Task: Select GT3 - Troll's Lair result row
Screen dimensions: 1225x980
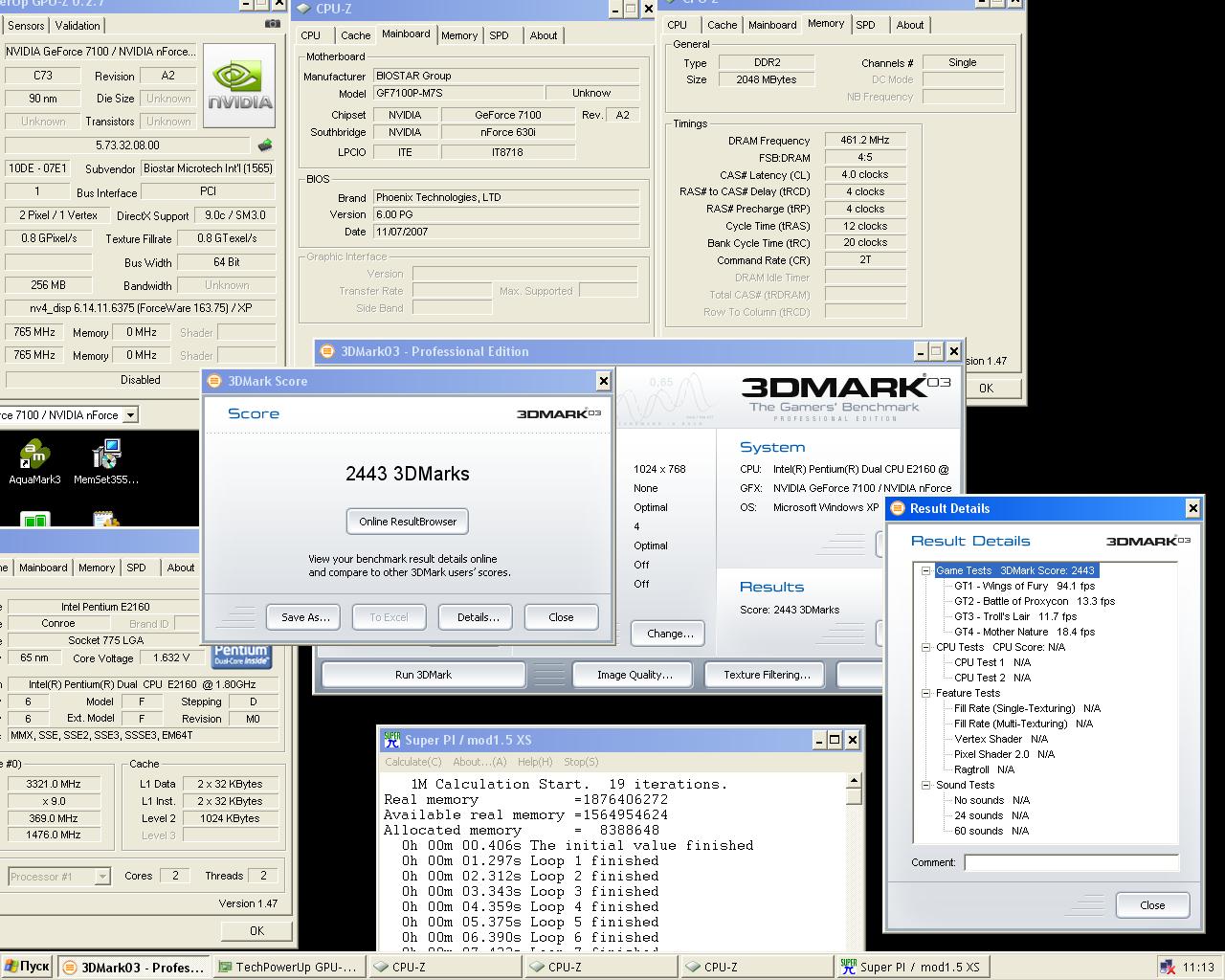Action: [1014, 616]
